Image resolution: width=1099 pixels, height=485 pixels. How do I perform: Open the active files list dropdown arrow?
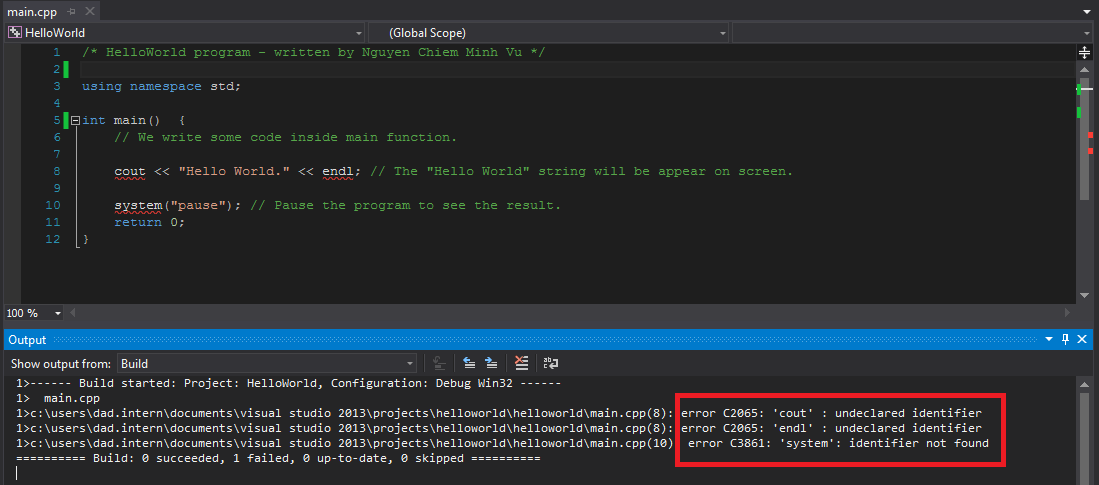coord(1086,12)
